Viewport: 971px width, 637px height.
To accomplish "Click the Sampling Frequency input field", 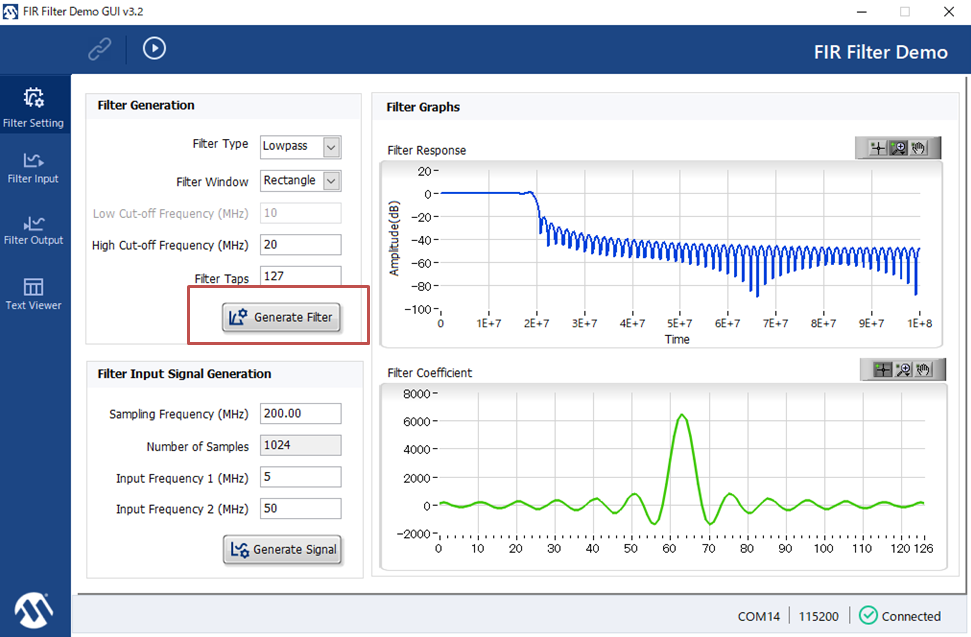I will [x=300, y=414].
